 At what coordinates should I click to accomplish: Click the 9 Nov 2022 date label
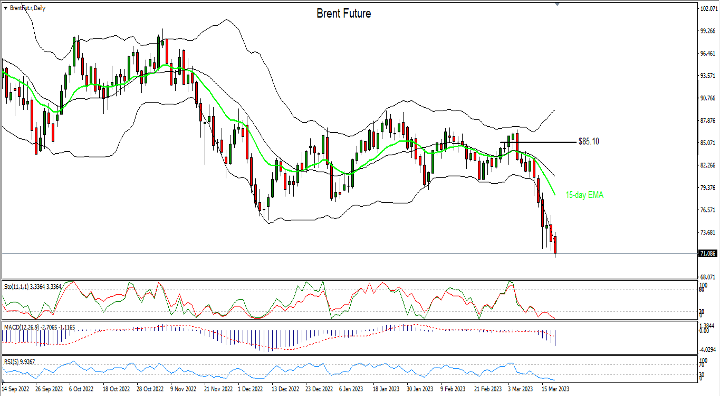point(183,389)
